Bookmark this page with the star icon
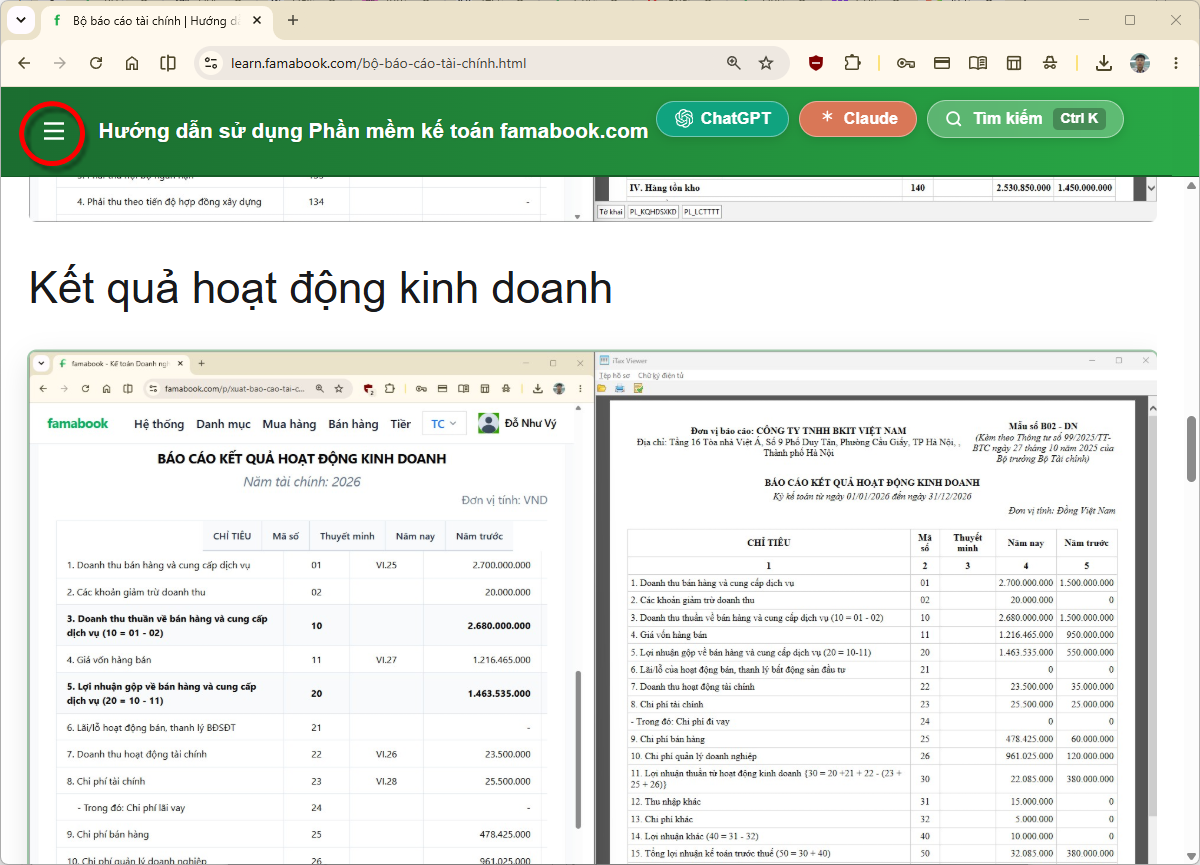 click(766, 63)
